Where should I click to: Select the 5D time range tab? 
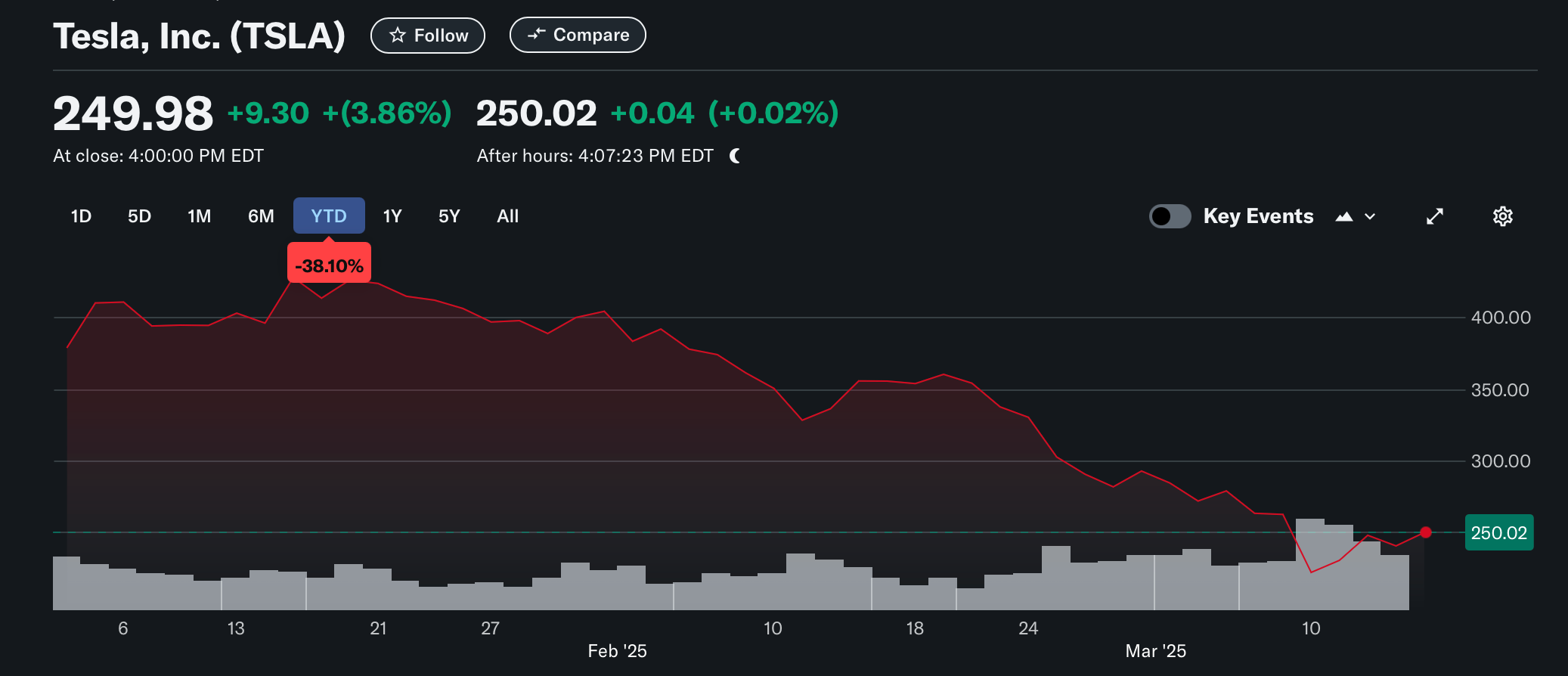(139, 216)
